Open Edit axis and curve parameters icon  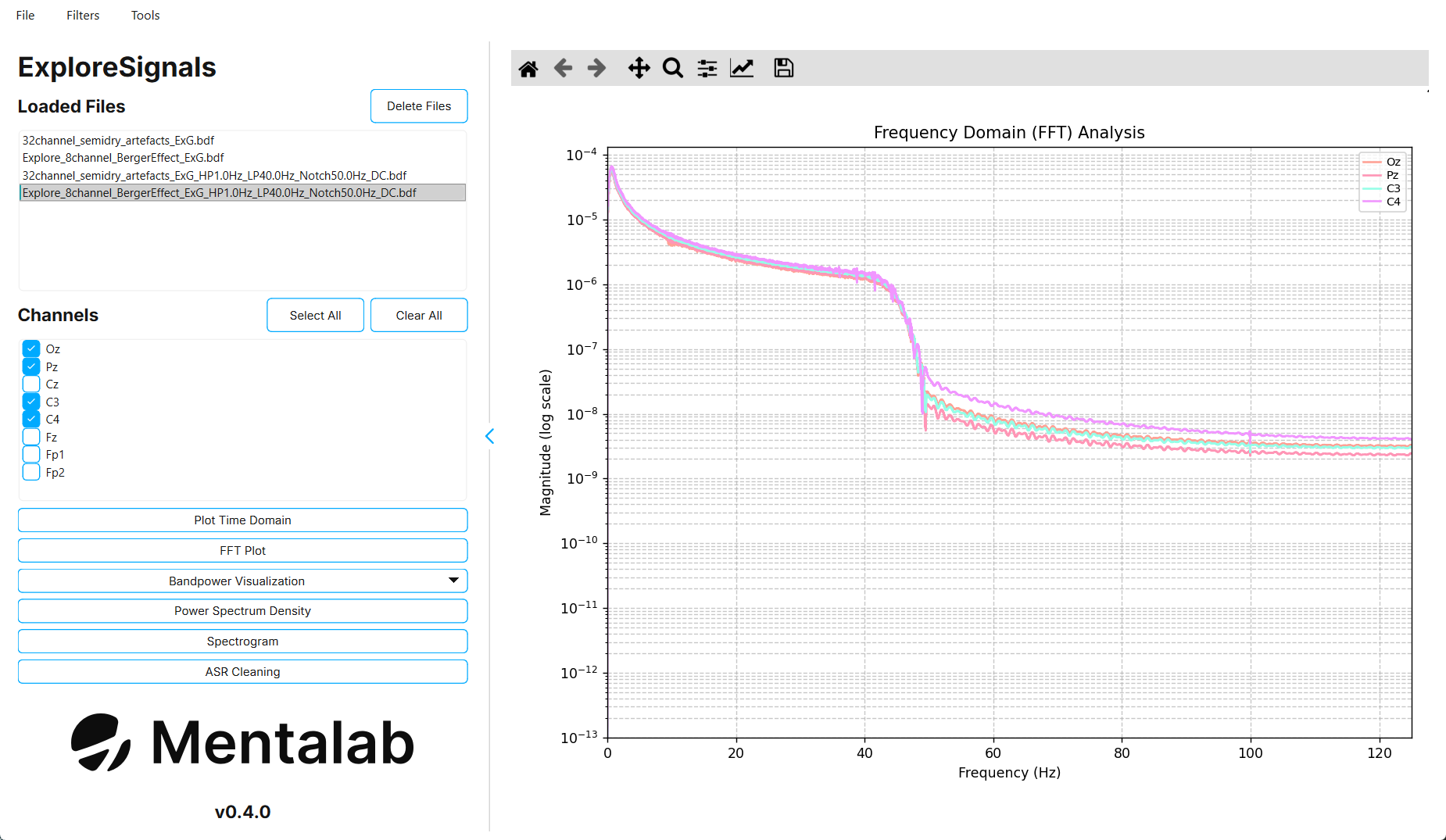[742, 69]
